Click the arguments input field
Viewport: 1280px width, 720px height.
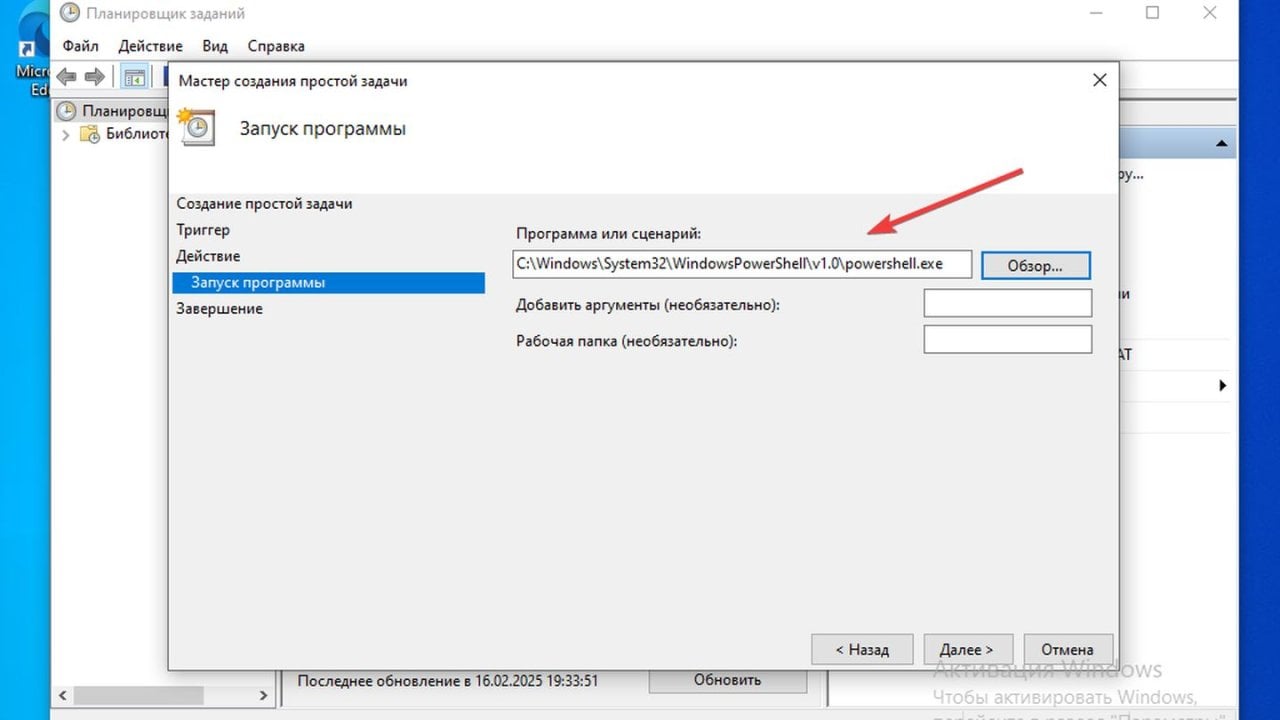[x=1007, y=303]
